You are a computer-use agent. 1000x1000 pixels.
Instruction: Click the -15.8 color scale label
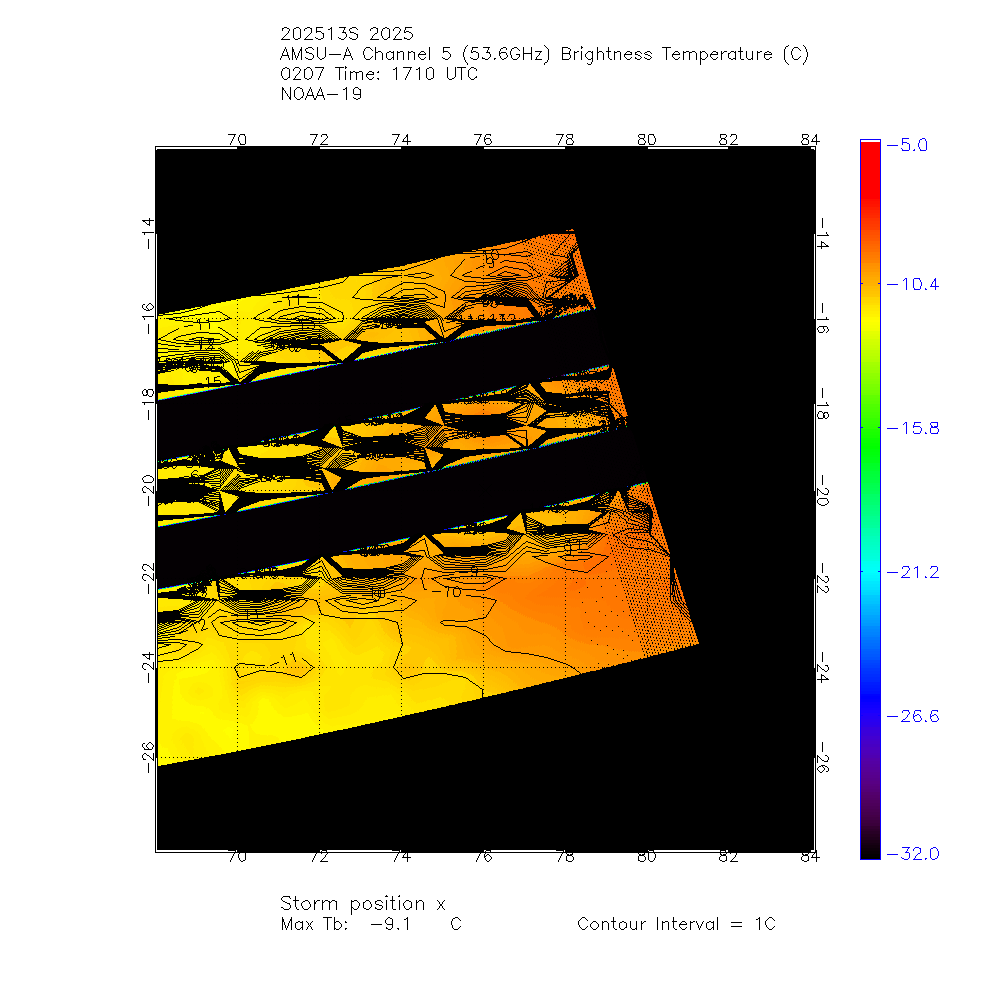[912, 428]
